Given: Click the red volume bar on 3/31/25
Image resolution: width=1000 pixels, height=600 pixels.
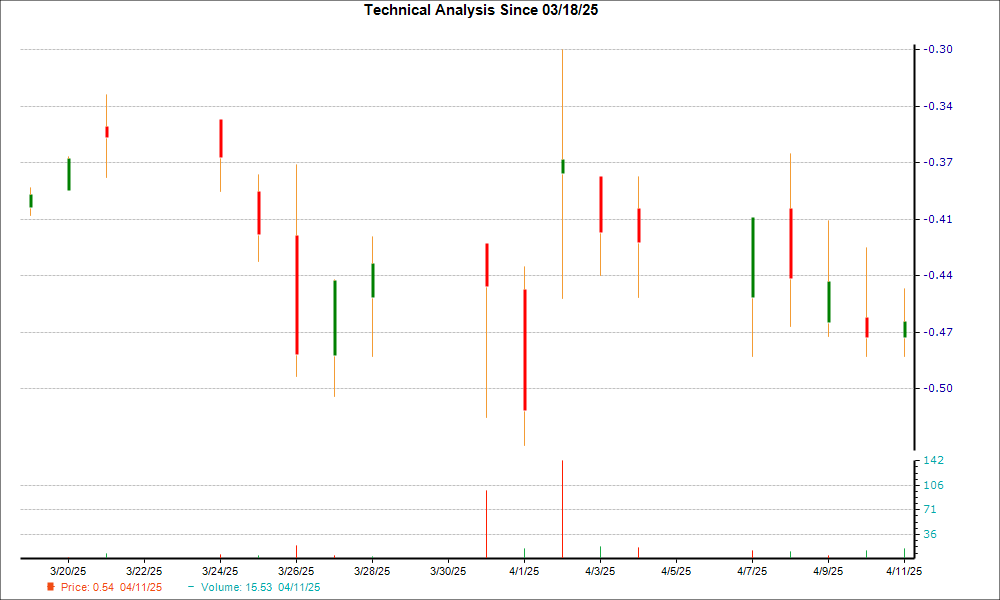Looking at the screenshot, I should tap(486, 523).
